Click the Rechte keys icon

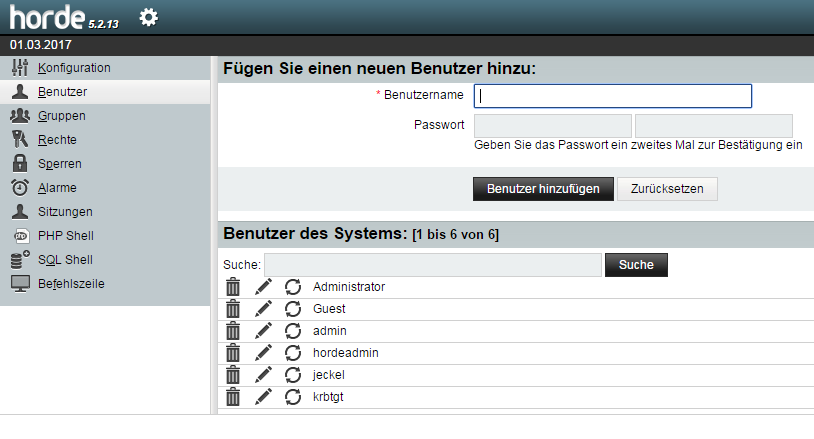coord(20,140)
